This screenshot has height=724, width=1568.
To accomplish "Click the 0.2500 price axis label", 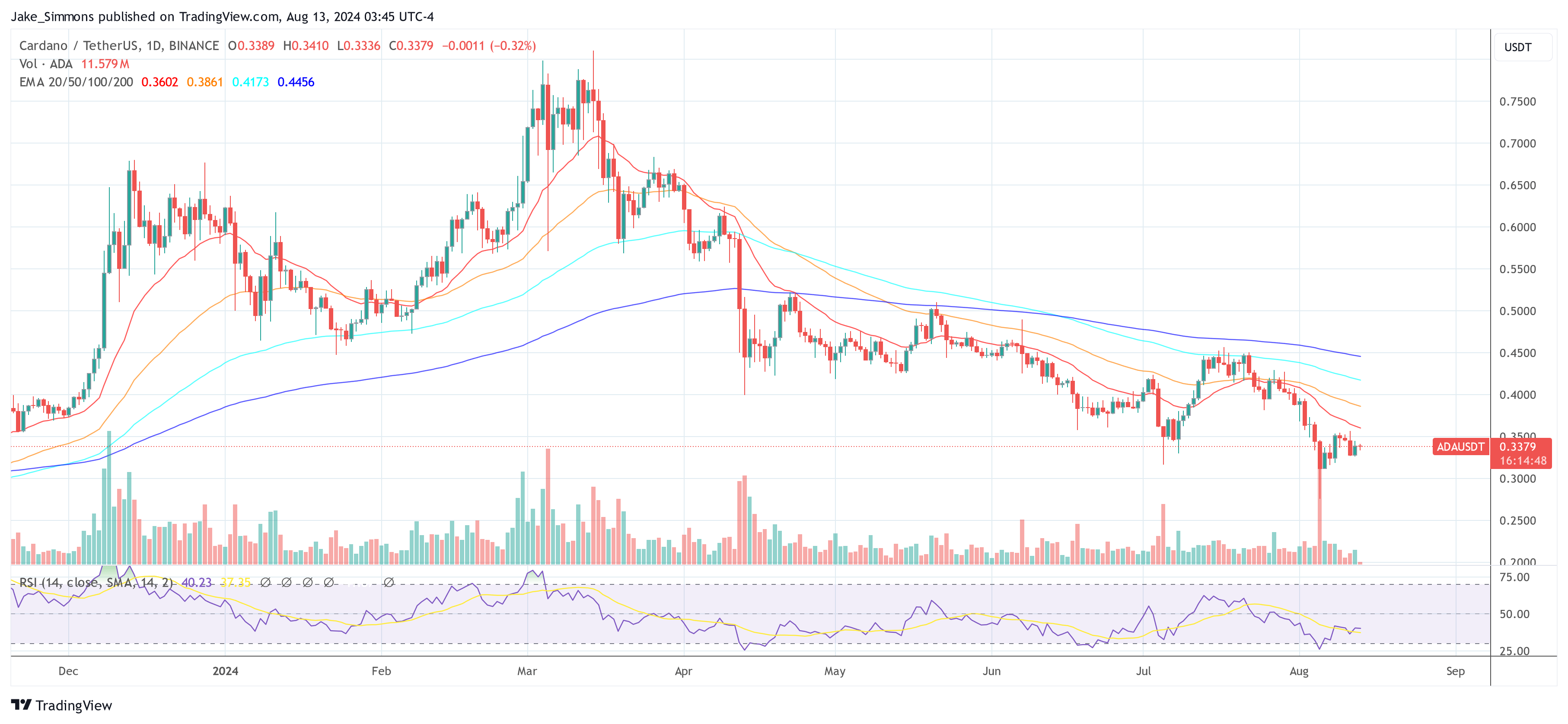I will tap(1517, 520).
